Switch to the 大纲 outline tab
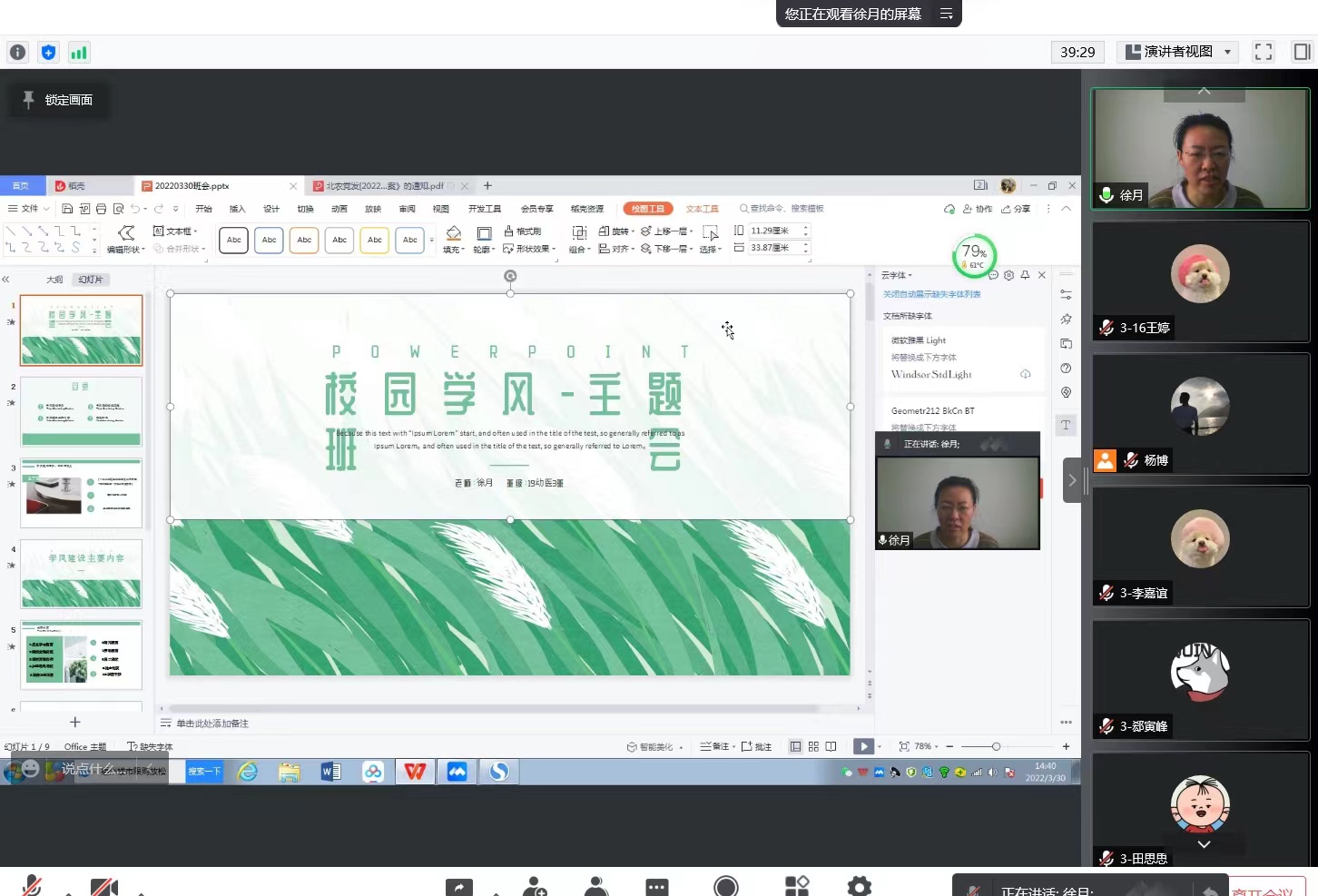Viewport: 1318px width, 896px height. click(x=54, y=280)
